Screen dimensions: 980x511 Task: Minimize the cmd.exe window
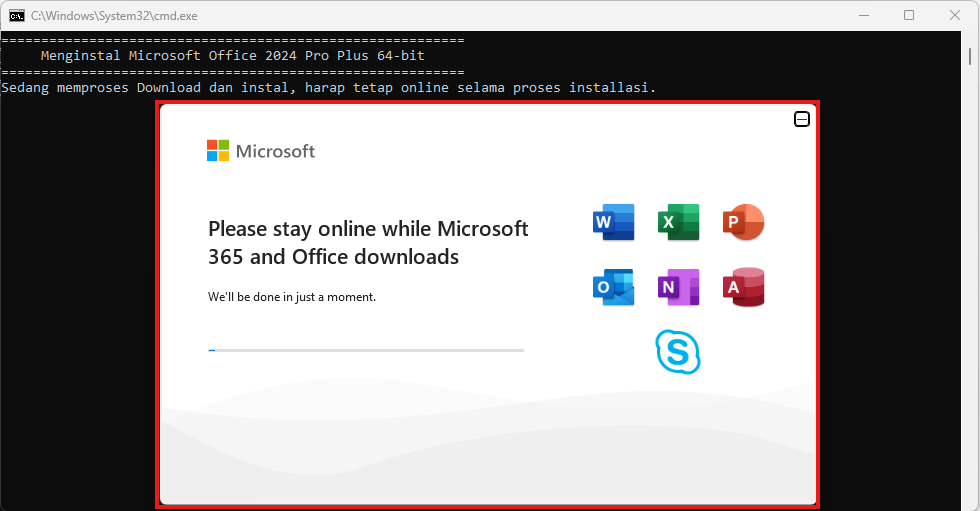[x=864, y=16]
